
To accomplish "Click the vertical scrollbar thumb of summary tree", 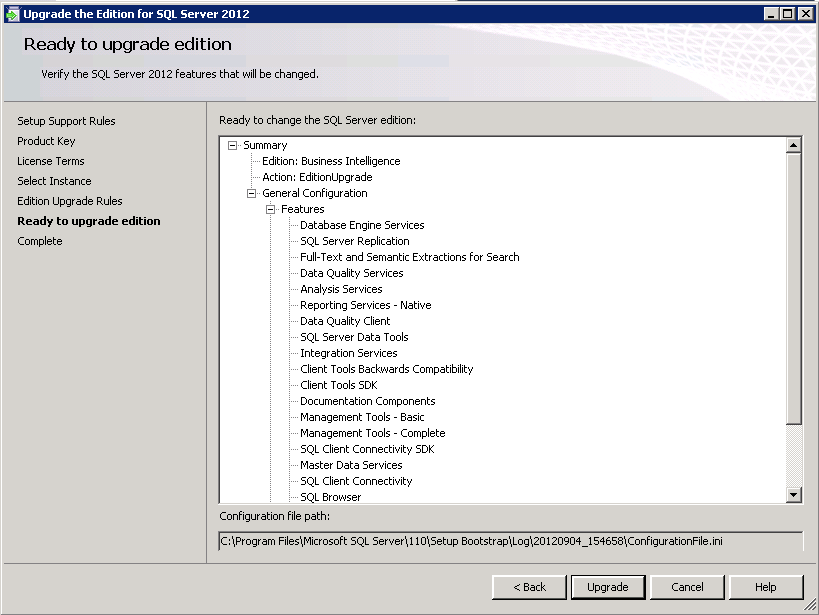I will tap(793, 288).
